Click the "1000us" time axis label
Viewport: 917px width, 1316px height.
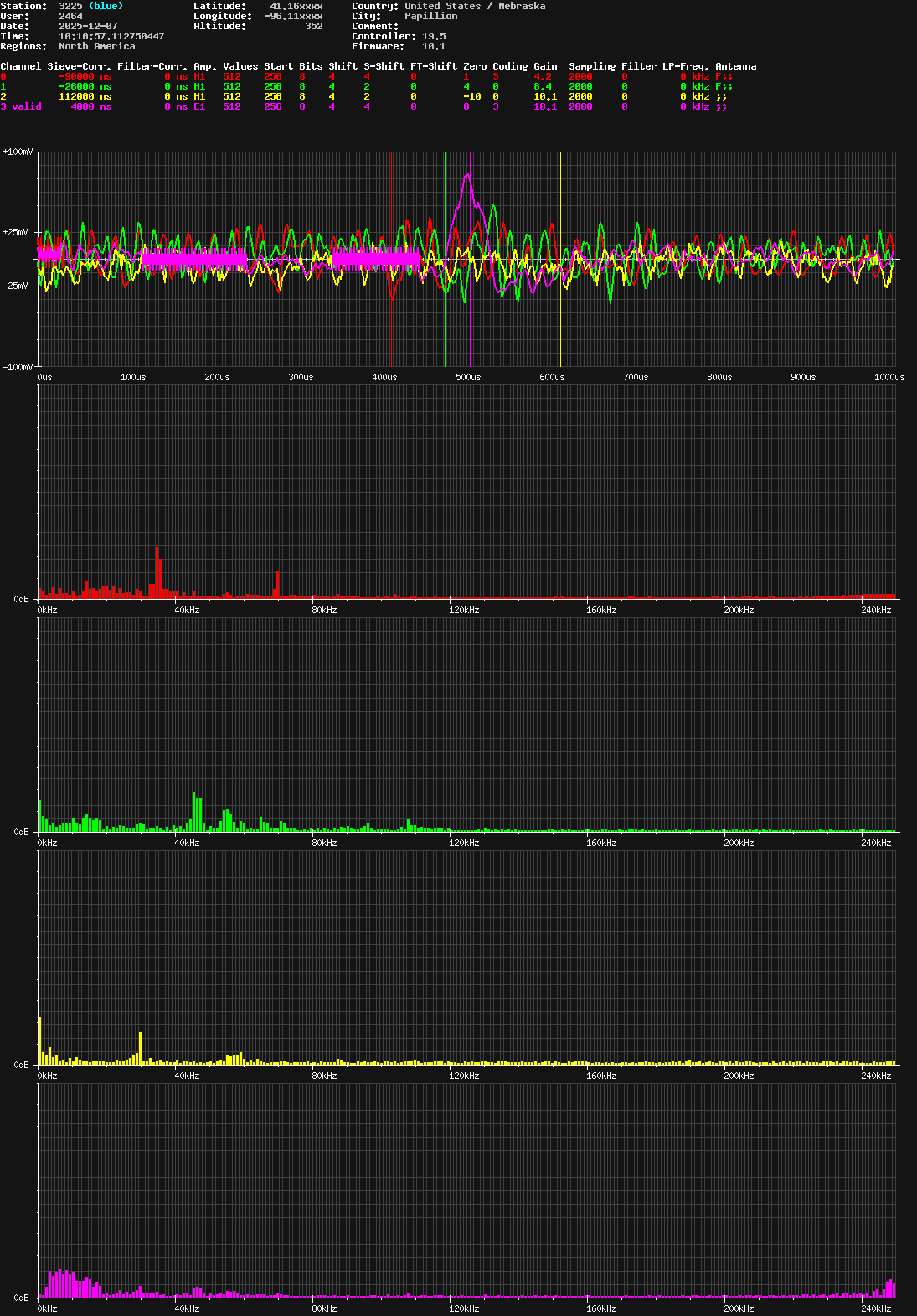click(889, 377)
